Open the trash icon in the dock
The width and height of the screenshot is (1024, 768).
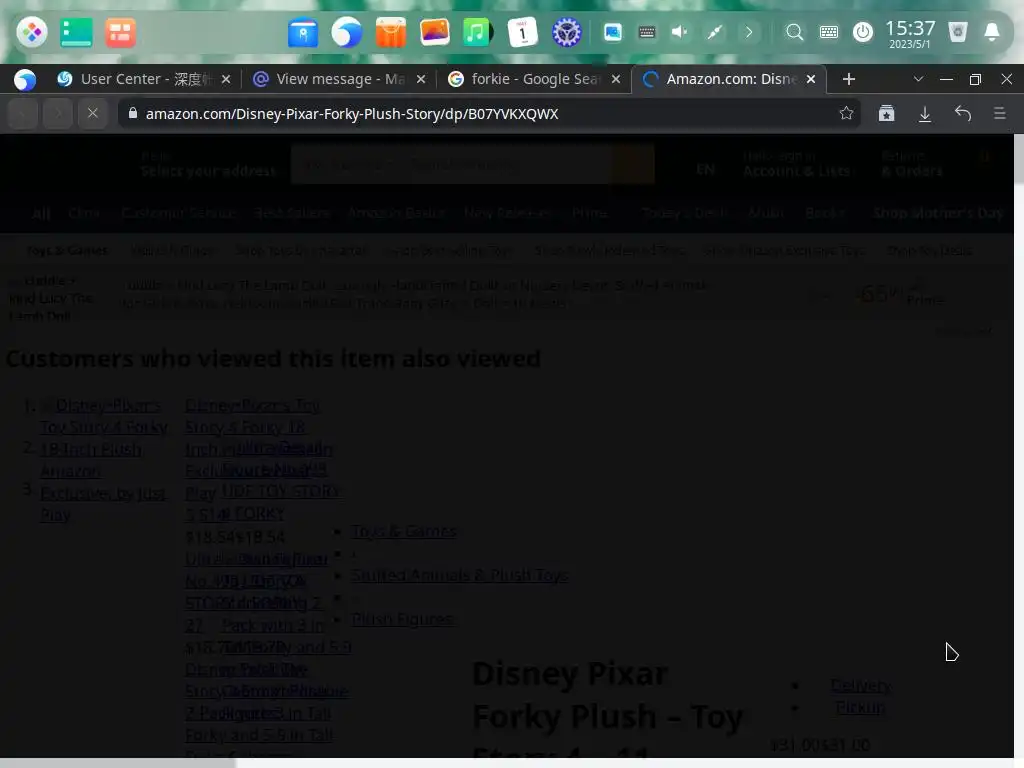pyautogui.click(x=958, y=32)
